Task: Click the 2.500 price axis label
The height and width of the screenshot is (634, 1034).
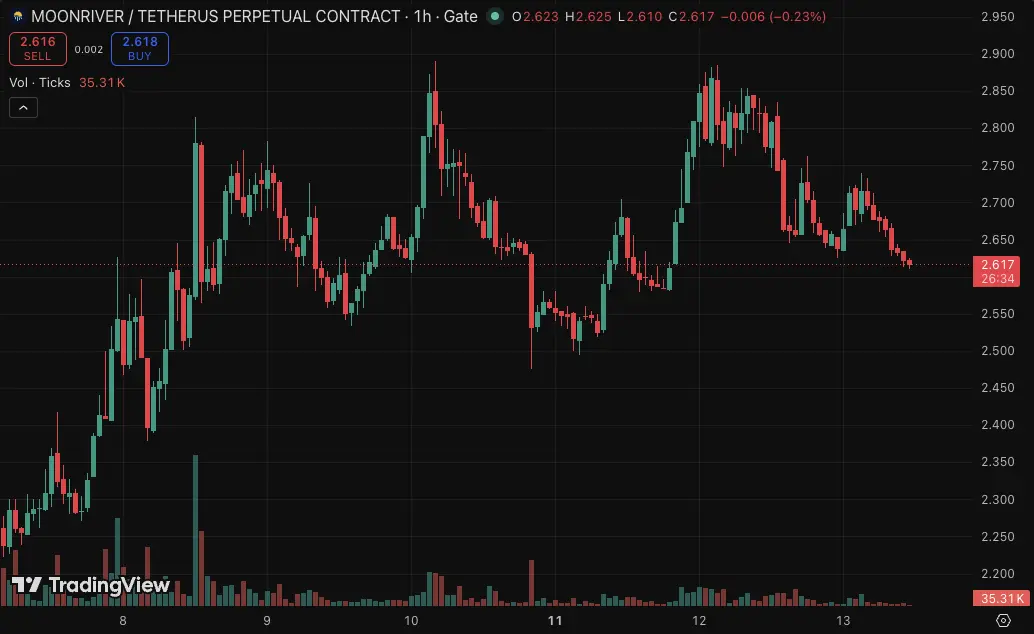Action: [x=998, y=350]
